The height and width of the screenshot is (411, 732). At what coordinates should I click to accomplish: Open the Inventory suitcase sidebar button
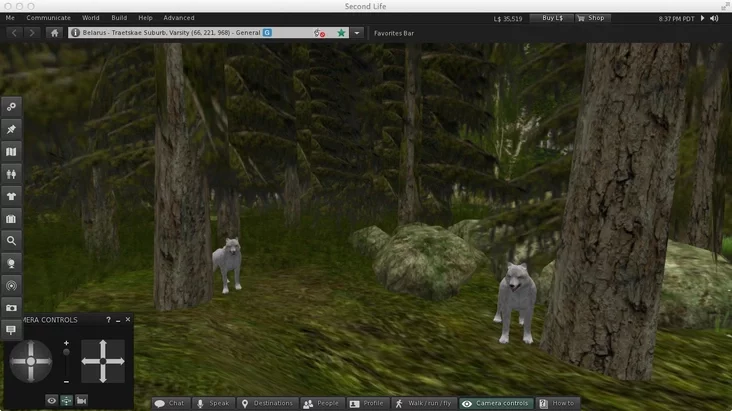point(11,219)
